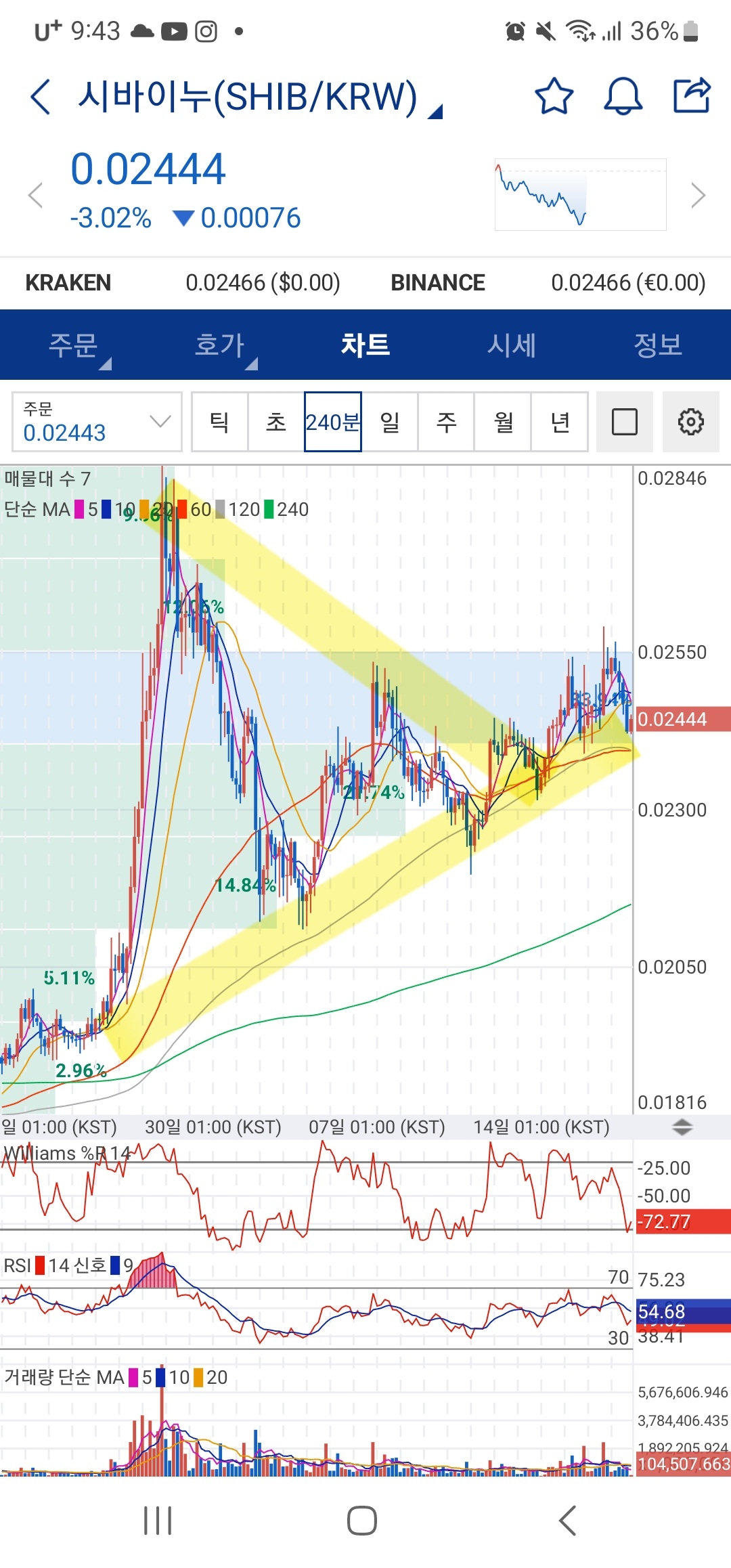This screenshot has height=1568, width=731.
Task: Open chart settings gear icon
Action: coord(690,422)
